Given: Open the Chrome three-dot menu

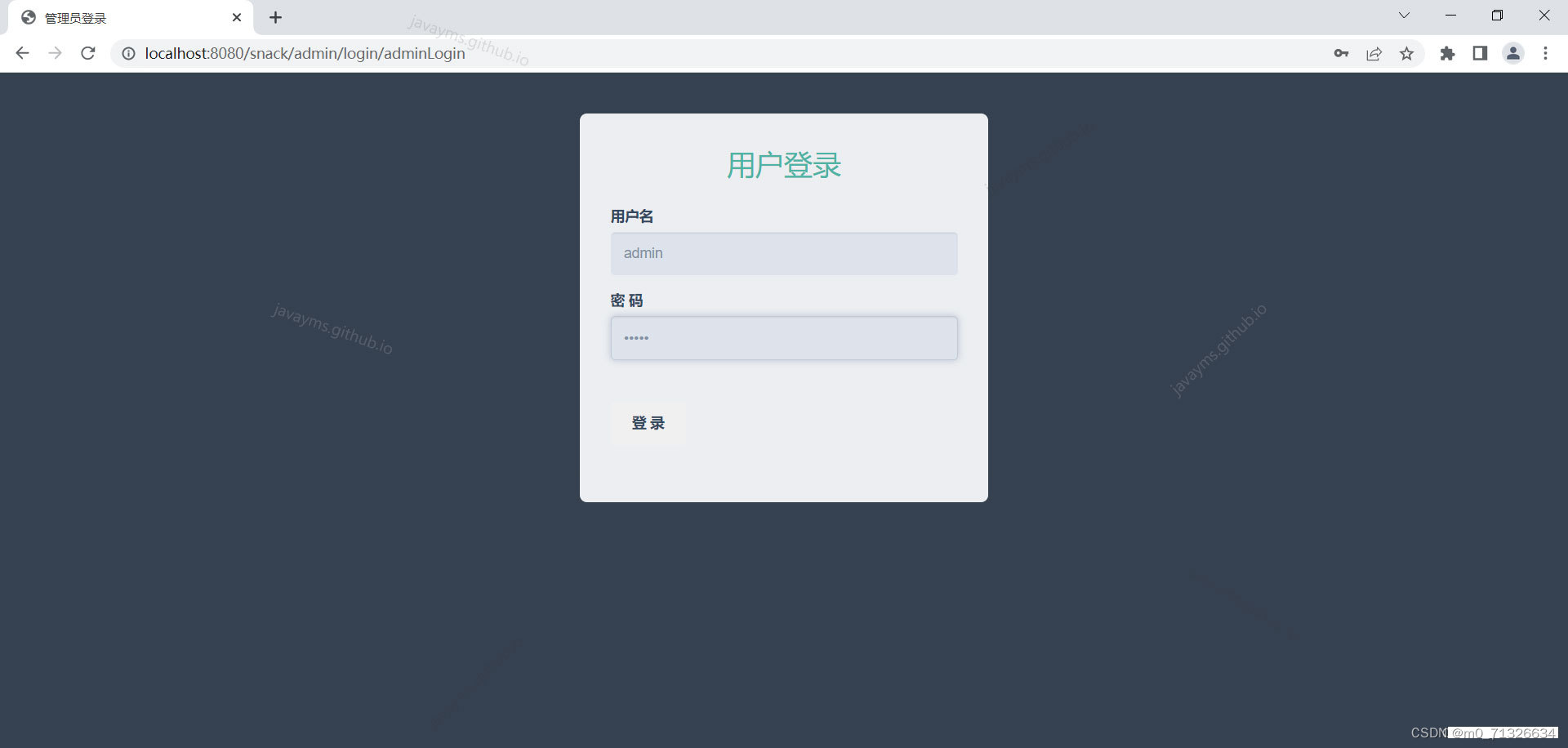Looking at the screenshot, I should (1545, 53).
